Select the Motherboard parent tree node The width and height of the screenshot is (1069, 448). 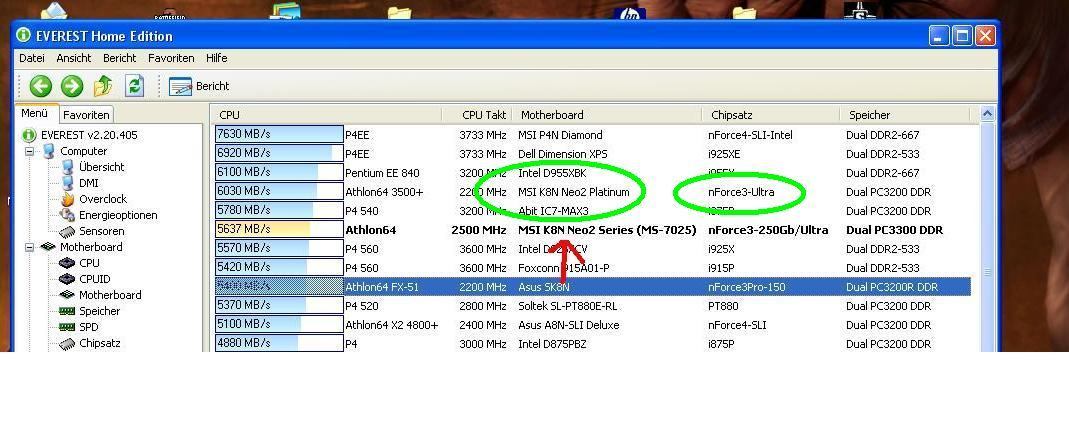coord(81,247)
